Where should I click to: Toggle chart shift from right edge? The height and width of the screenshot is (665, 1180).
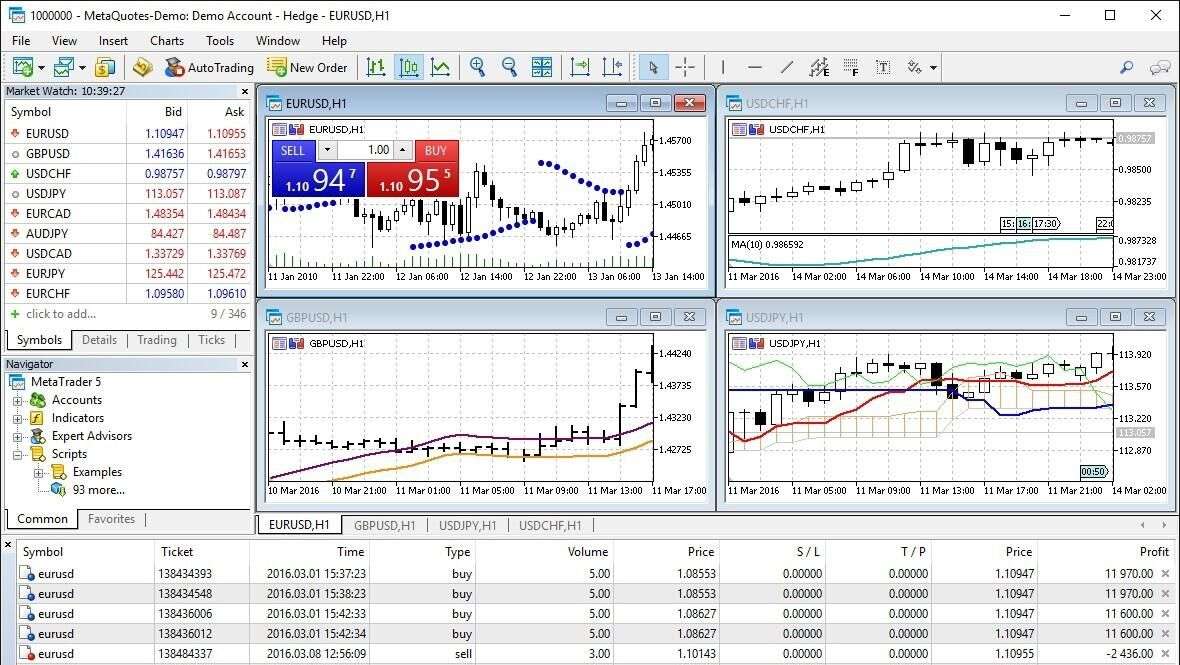(x=613, y=68)
